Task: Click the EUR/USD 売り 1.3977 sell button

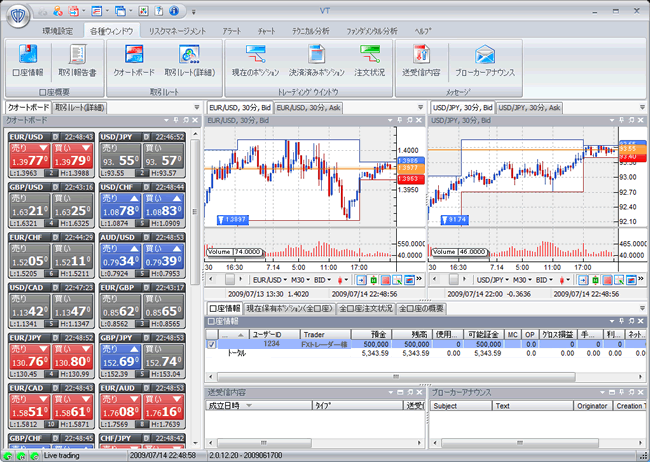Action: click(x=29, y=156)
